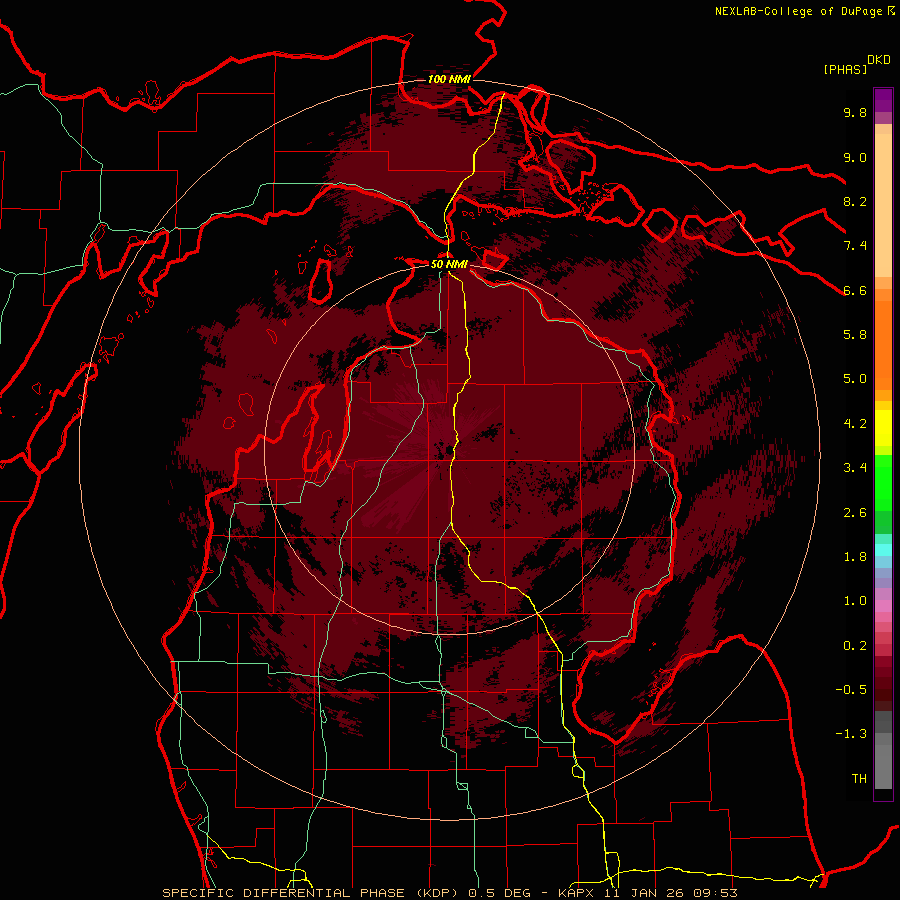Click the 7.4 color scale value

tap(855, 246)
